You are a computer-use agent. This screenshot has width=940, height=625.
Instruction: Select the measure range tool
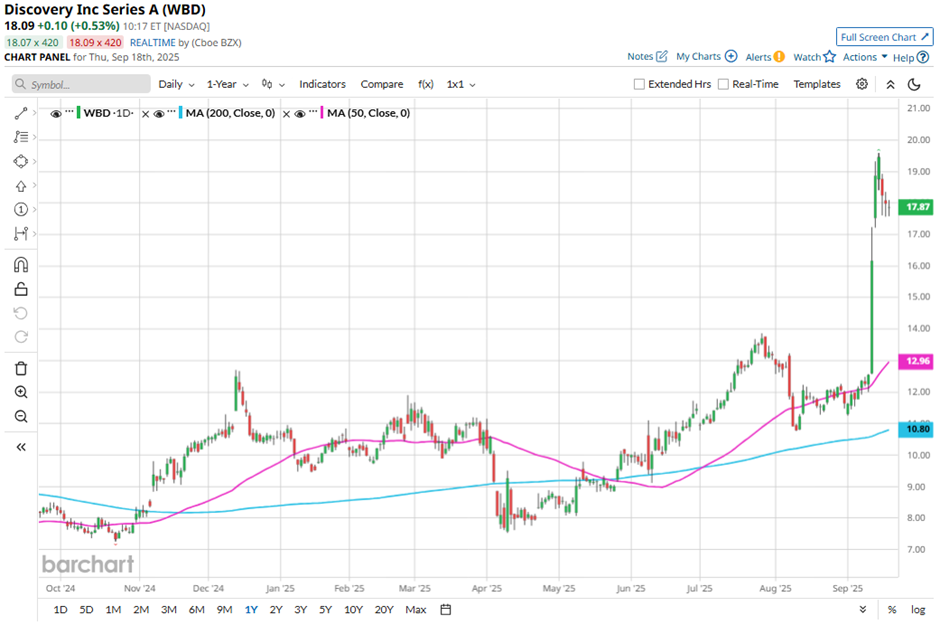21,233
